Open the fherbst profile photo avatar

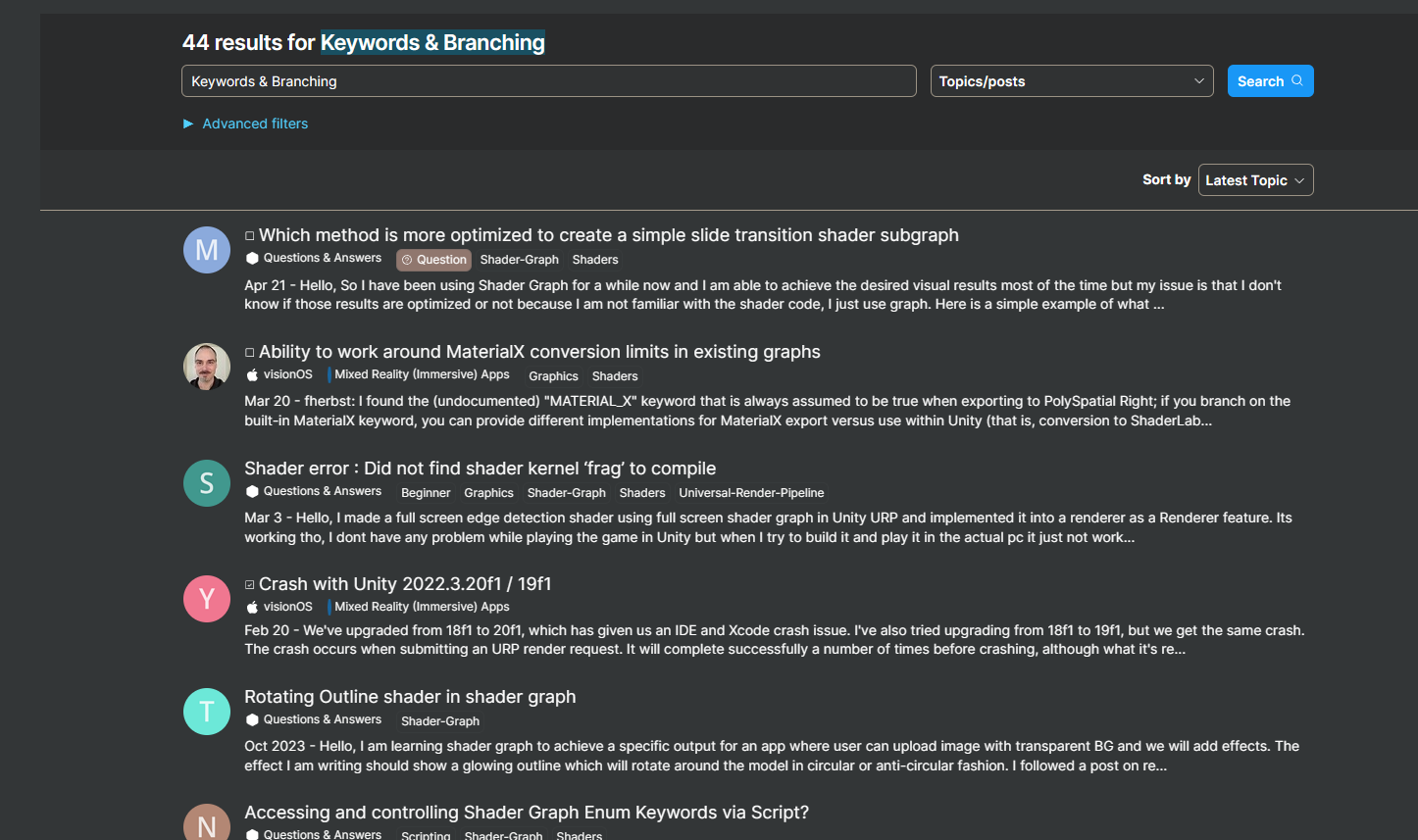(x=207, y=367)
